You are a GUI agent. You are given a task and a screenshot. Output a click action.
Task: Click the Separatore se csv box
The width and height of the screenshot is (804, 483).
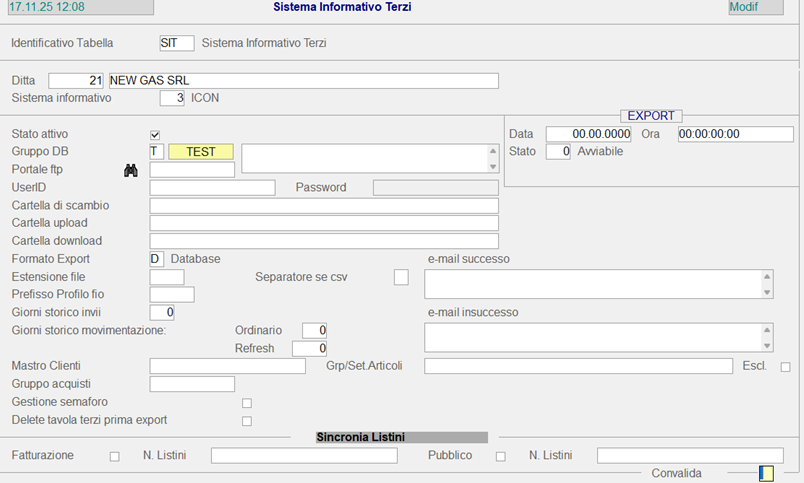click(401, 277)
